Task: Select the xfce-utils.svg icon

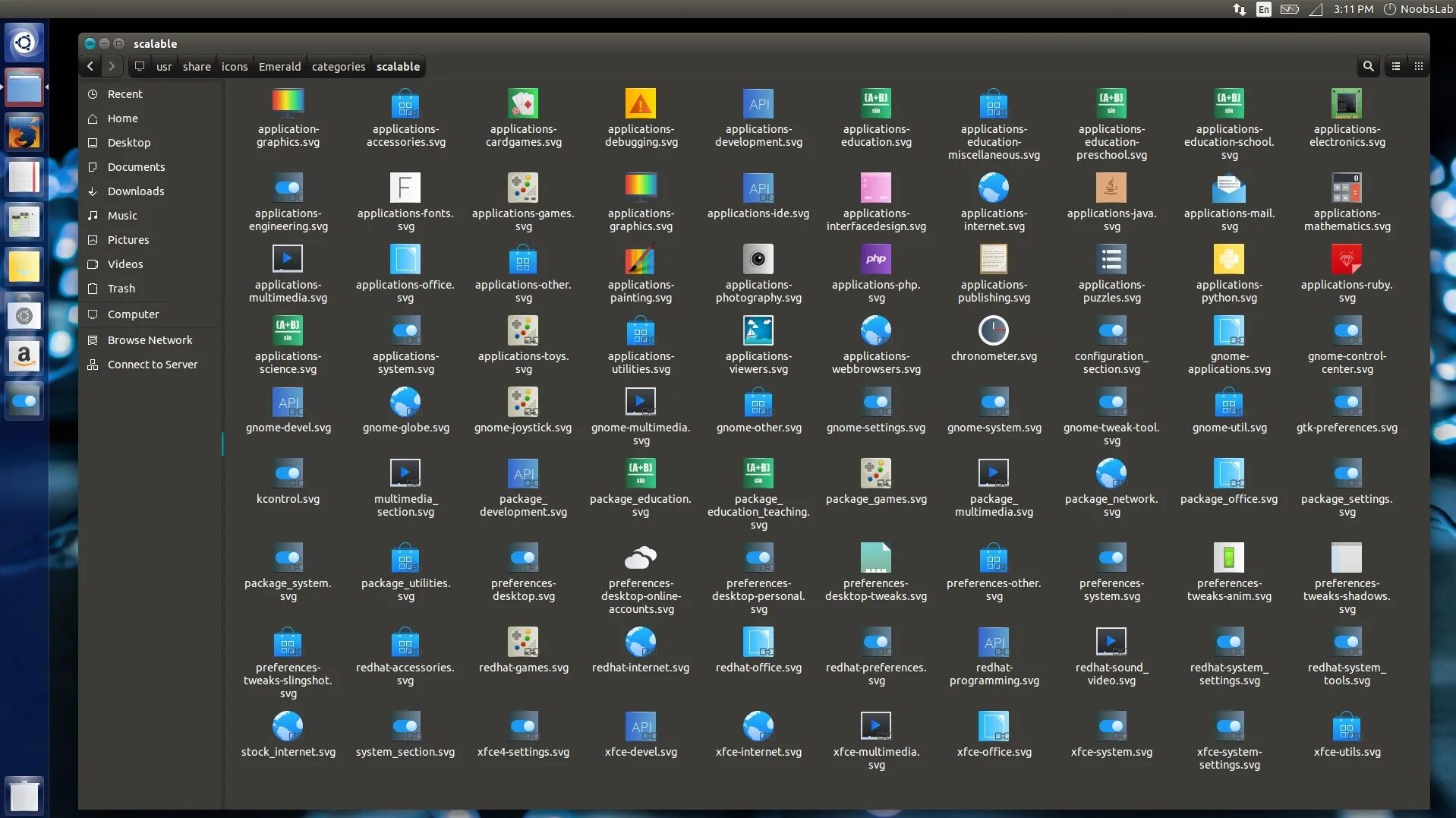Action: point(1347,726)
